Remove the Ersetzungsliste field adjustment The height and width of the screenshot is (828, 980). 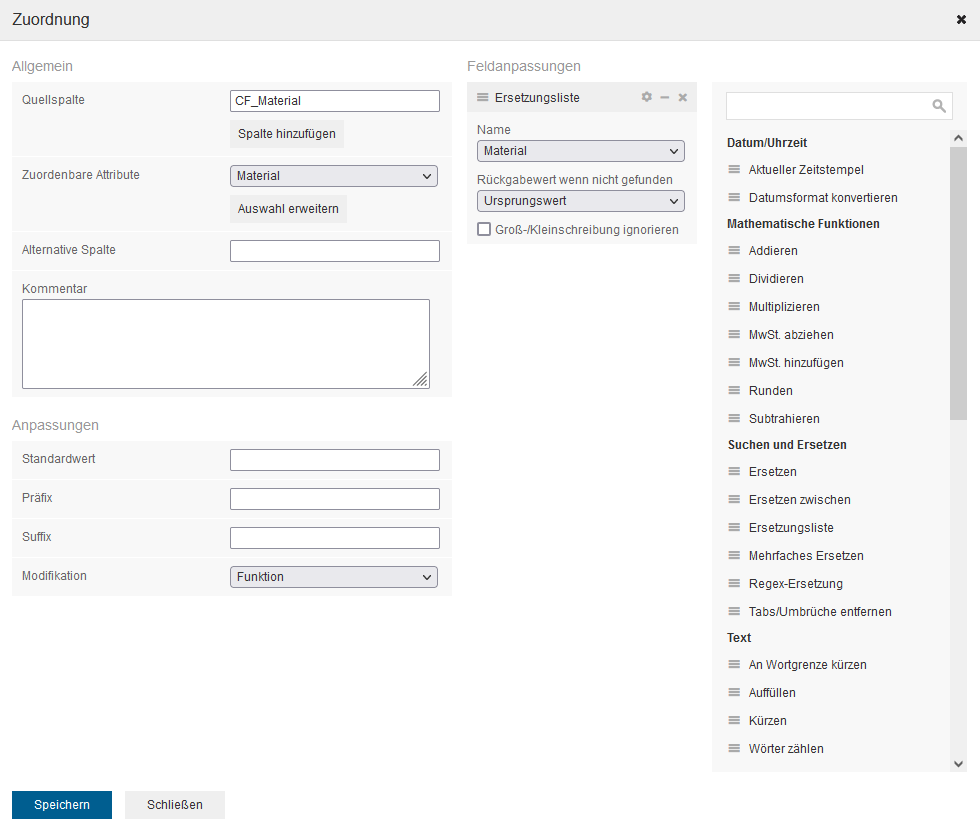click(682, 97)
